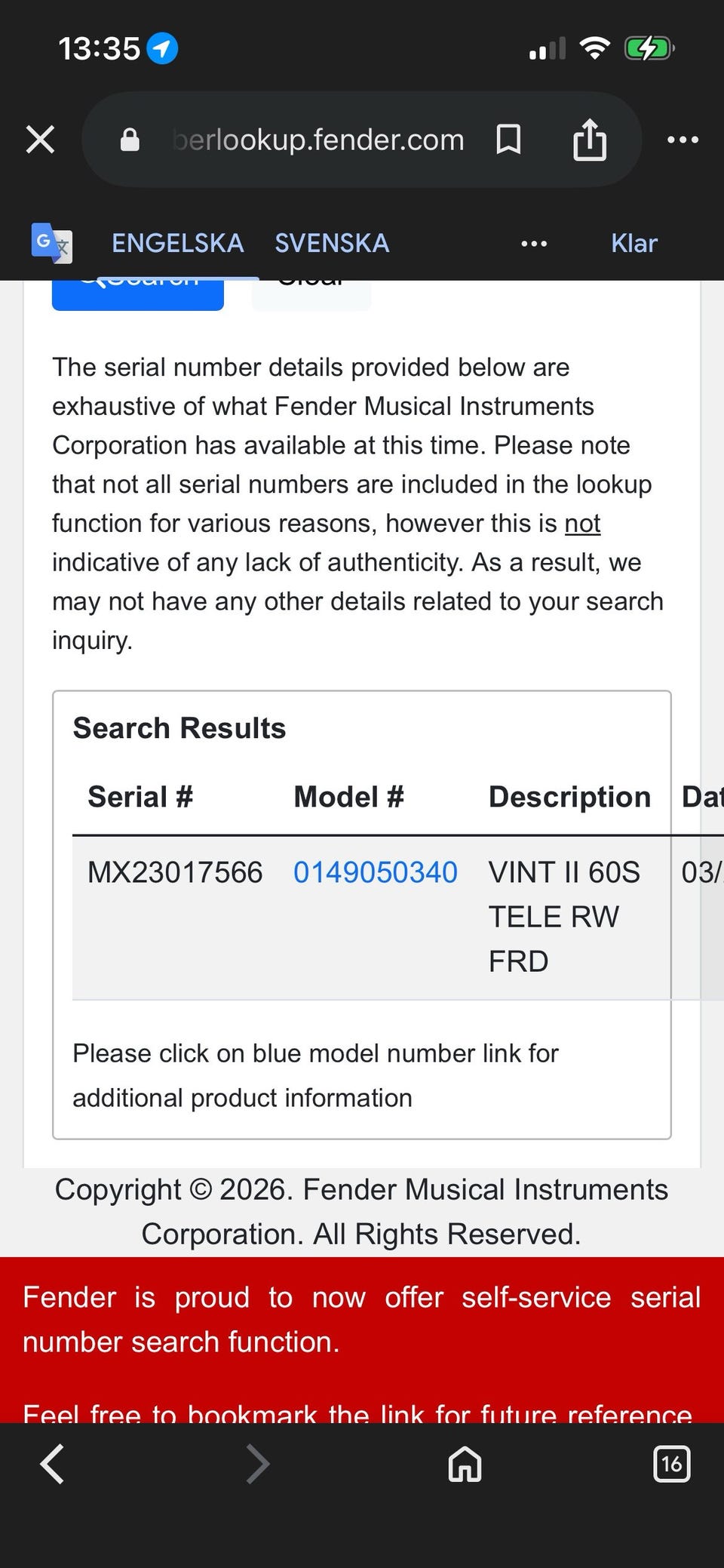Open translate bar options ellipsis
This screenshot has width=724, height=1568.
click(x=534, y=243)
